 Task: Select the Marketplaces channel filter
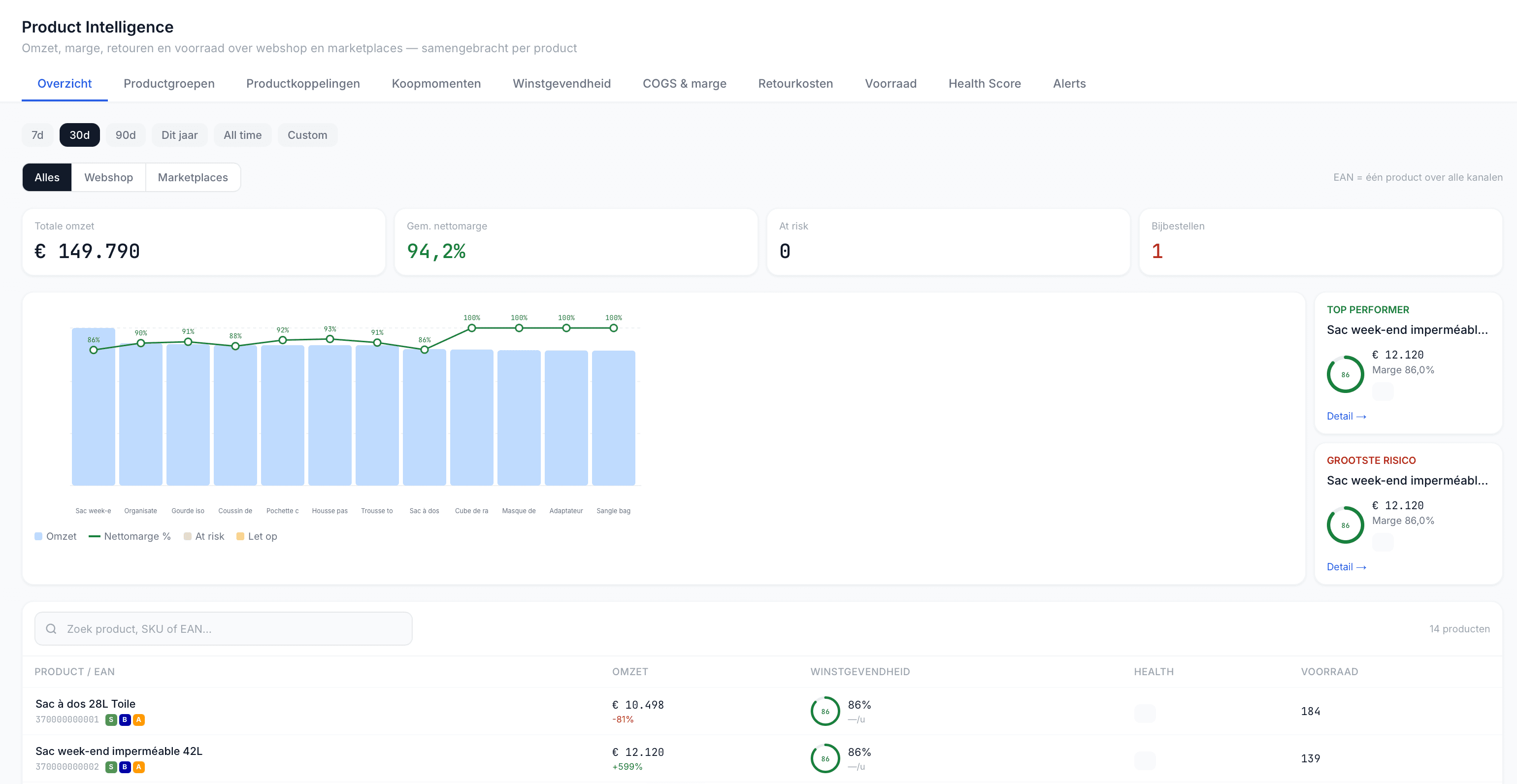(x=193, y=177)
